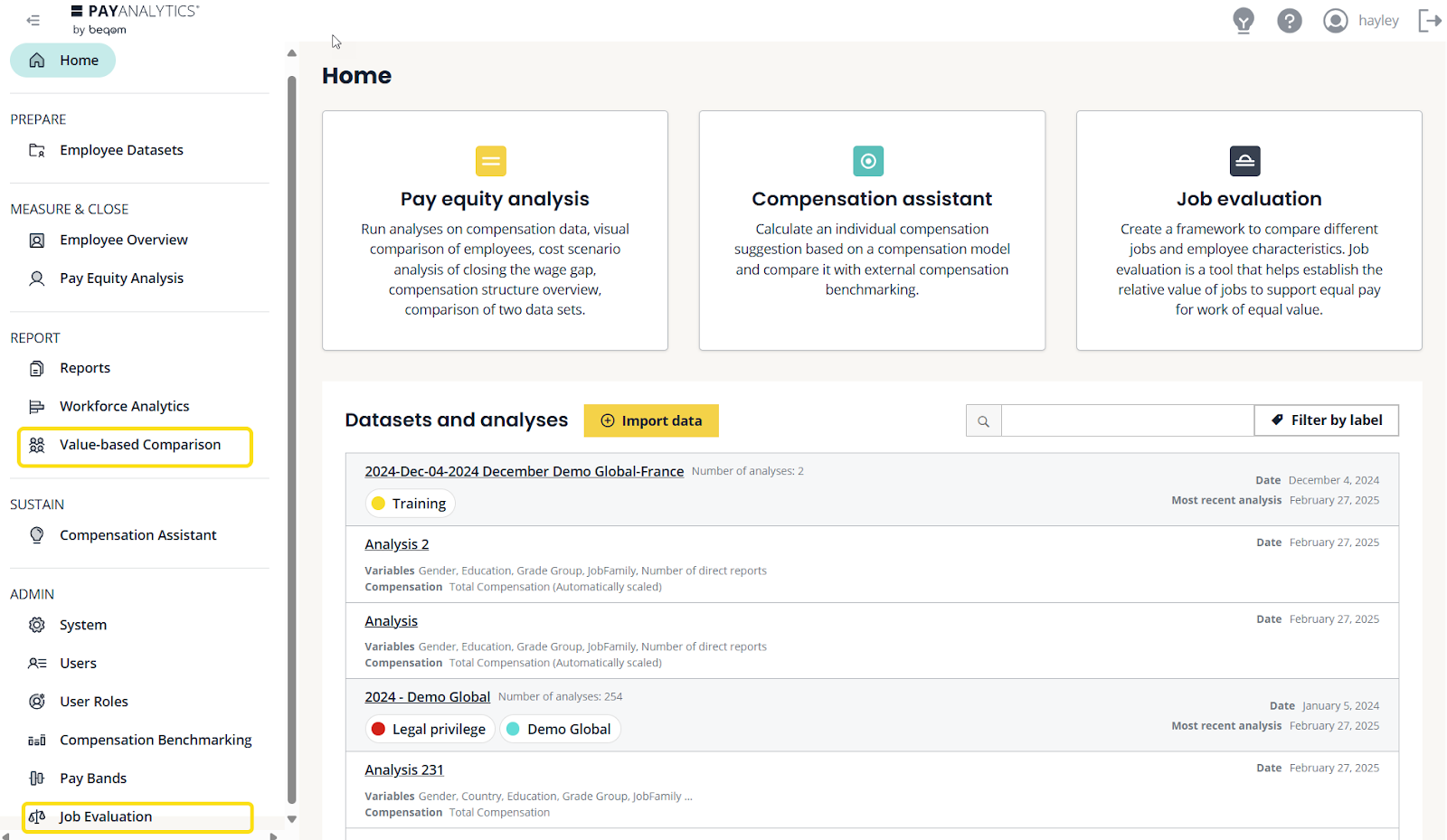Click the datasets search input field

(x=1127, y=420)
